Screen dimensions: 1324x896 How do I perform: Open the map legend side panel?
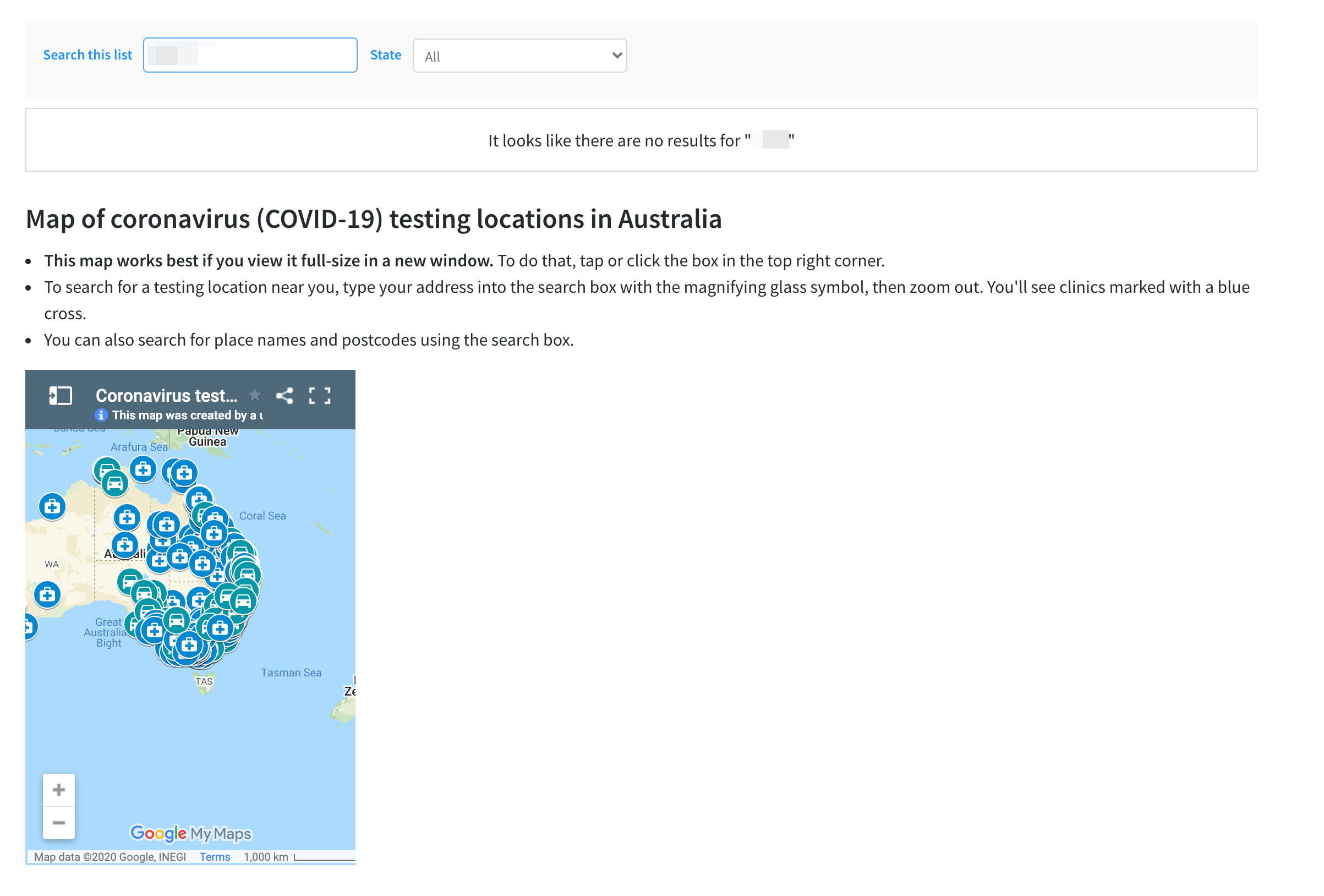click(61, 396)
